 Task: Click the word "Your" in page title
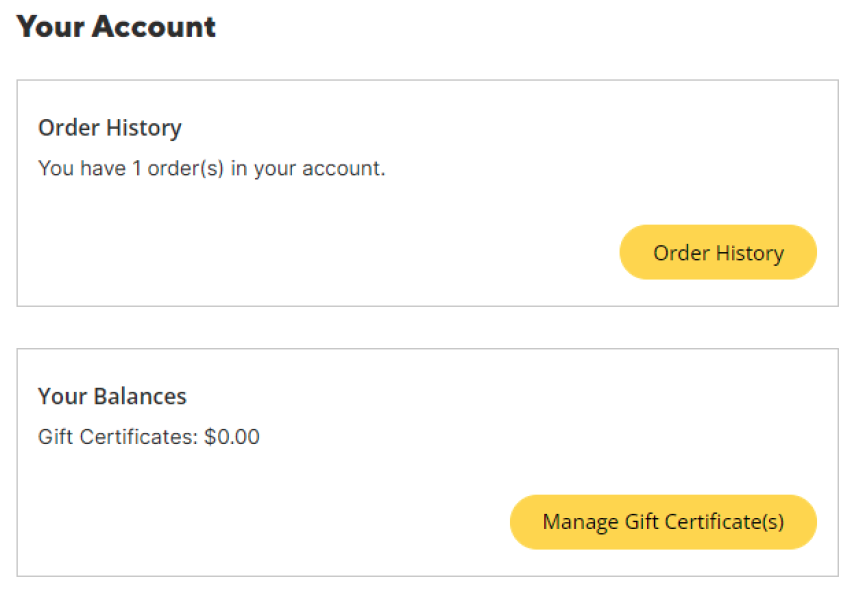(50, 27)
